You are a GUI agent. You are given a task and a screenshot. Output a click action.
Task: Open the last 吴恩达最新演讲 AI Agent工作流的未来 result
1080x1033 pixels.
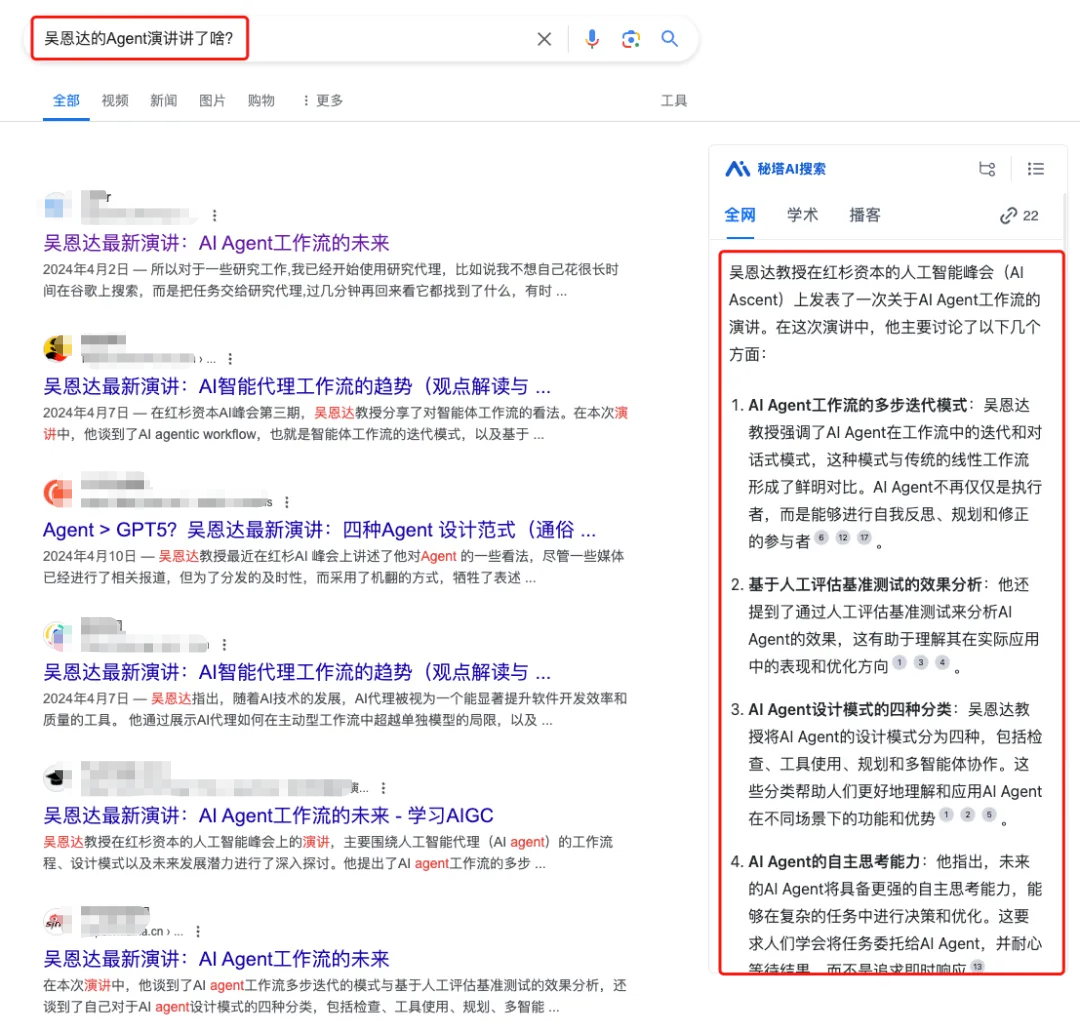tap(216, 959)
